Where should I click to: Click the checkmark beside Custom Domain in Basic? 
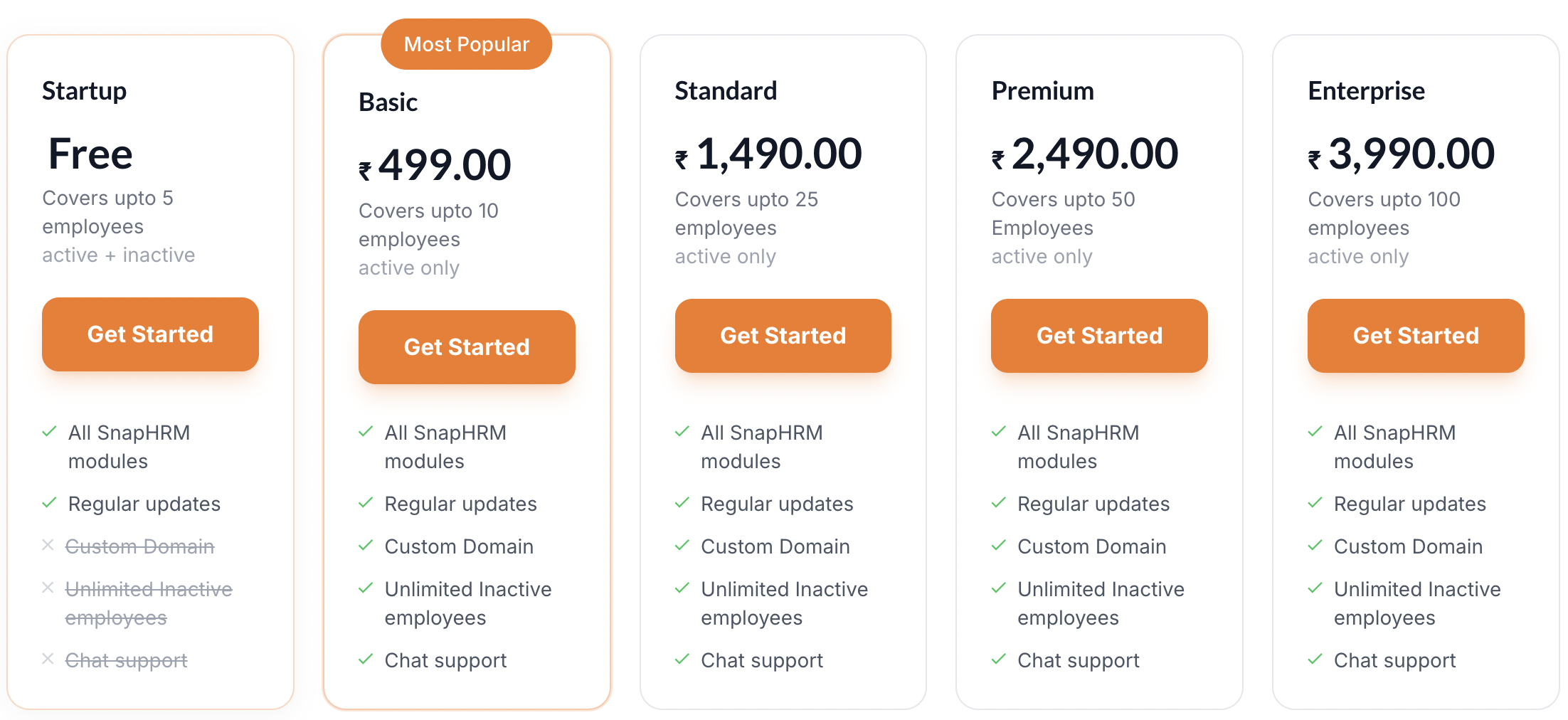coord(366,546)
